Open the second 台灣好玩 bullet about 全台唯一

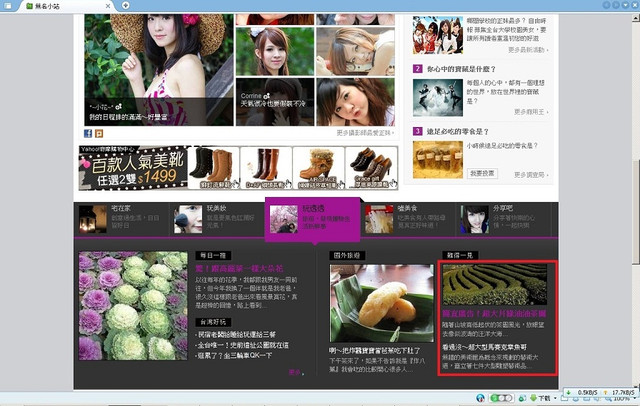coord(242,345)
